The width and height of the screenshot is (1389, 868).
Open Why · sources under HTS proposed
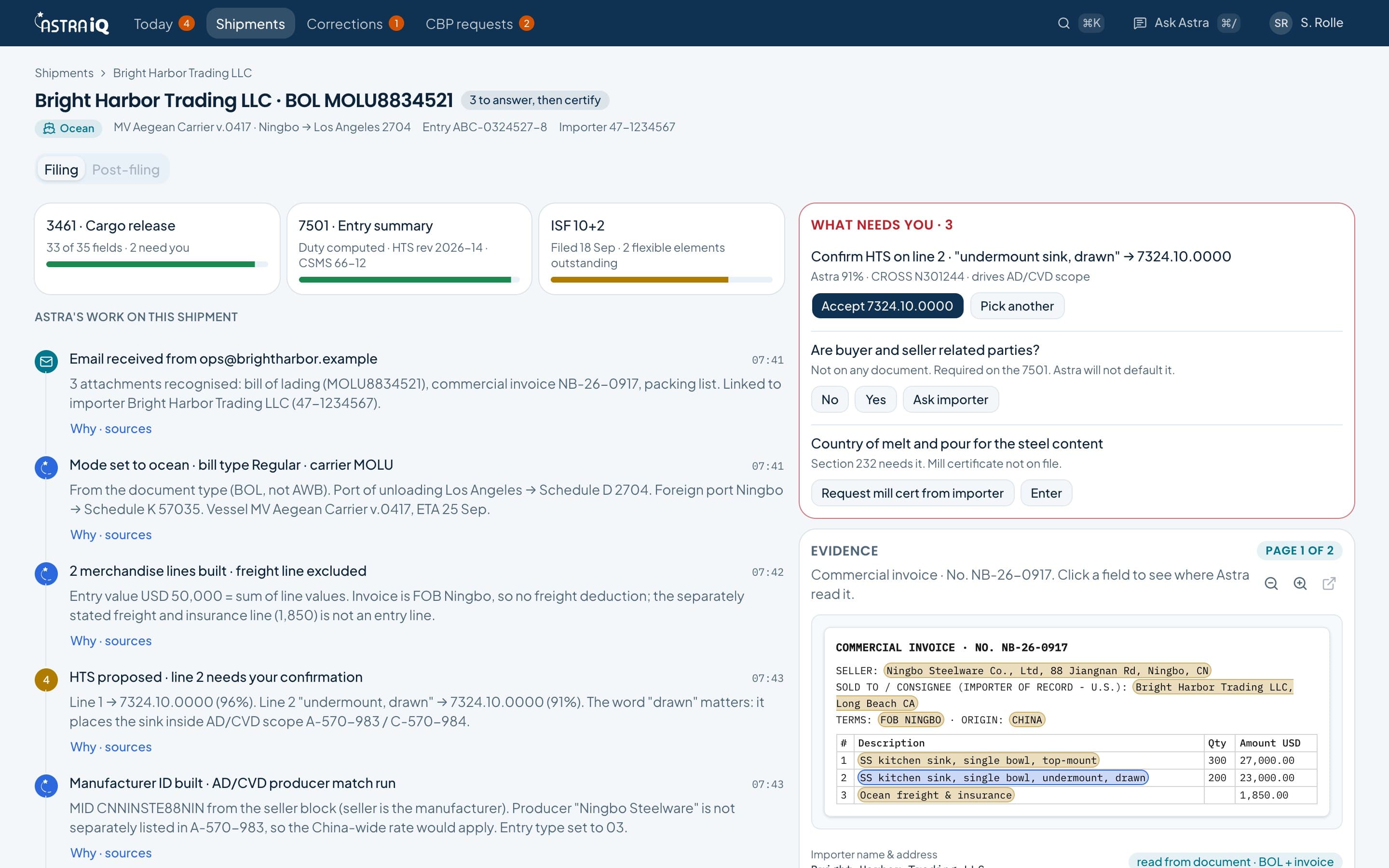111,747
